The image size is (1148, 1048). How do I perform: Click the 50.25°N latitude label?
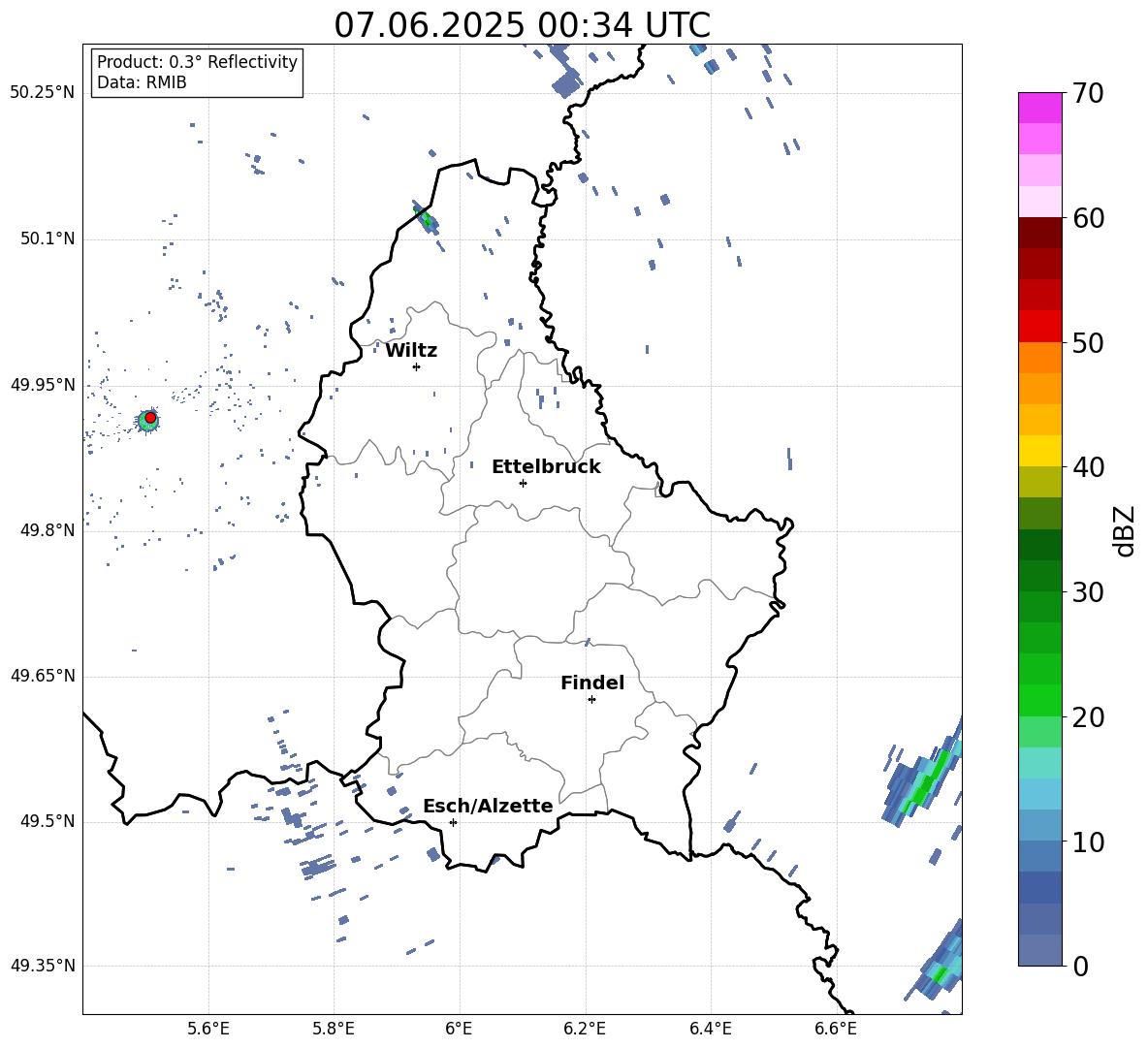(43, 93)
